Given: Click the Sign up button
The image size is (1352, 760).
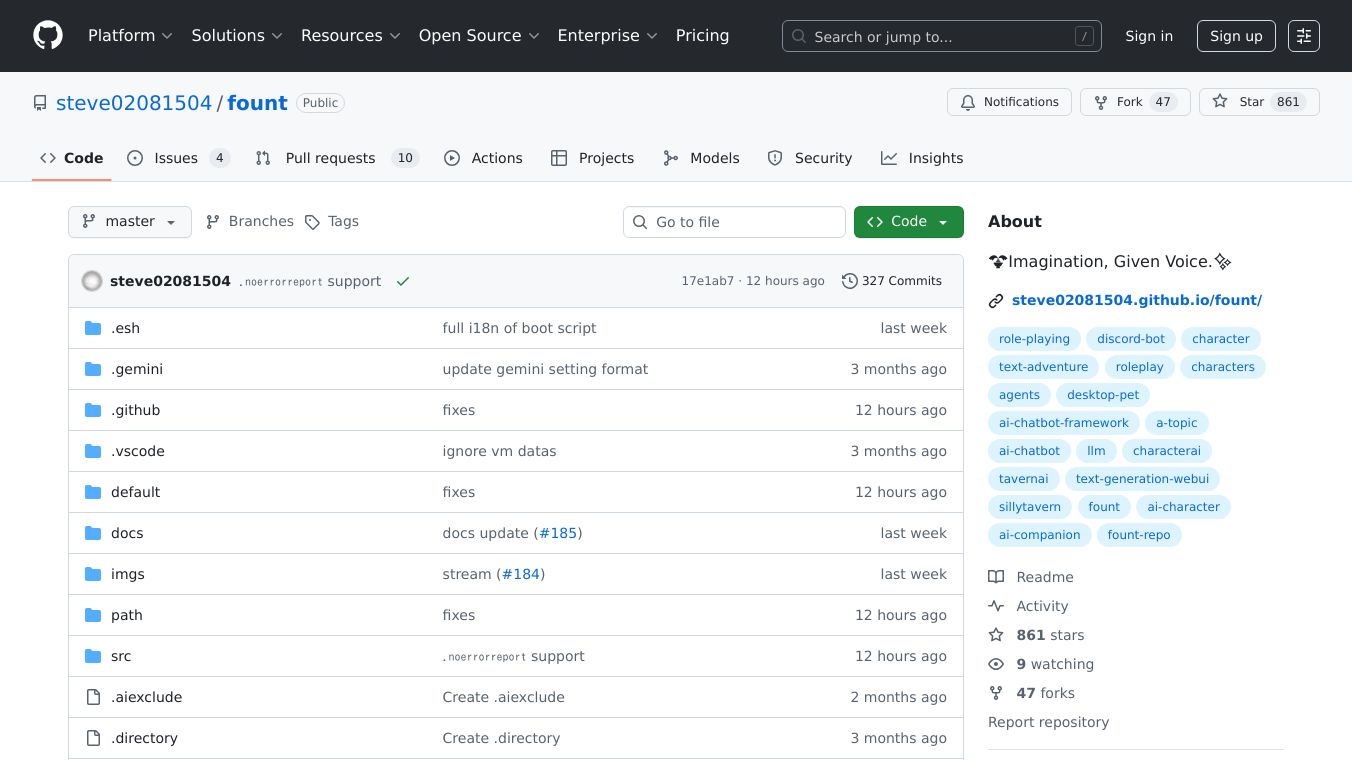Looking at the screenshot, I should [1236, 36].
